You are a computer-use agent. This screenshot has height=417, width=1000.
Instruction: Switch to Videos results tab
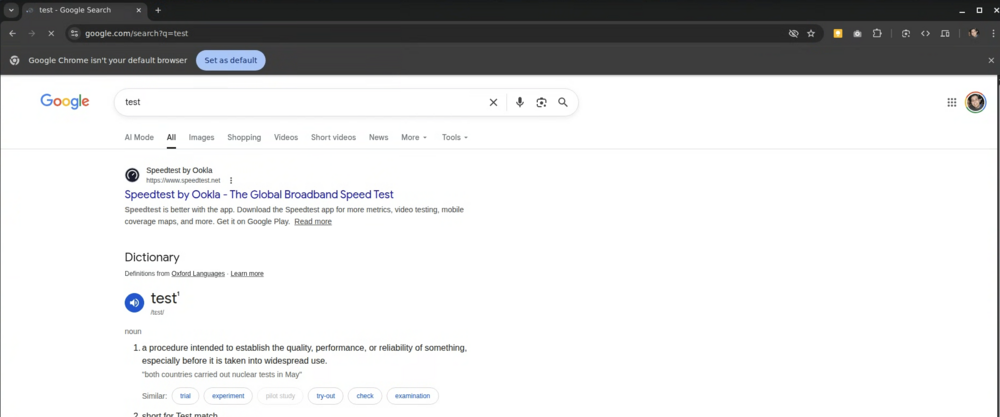pos(286,137)
